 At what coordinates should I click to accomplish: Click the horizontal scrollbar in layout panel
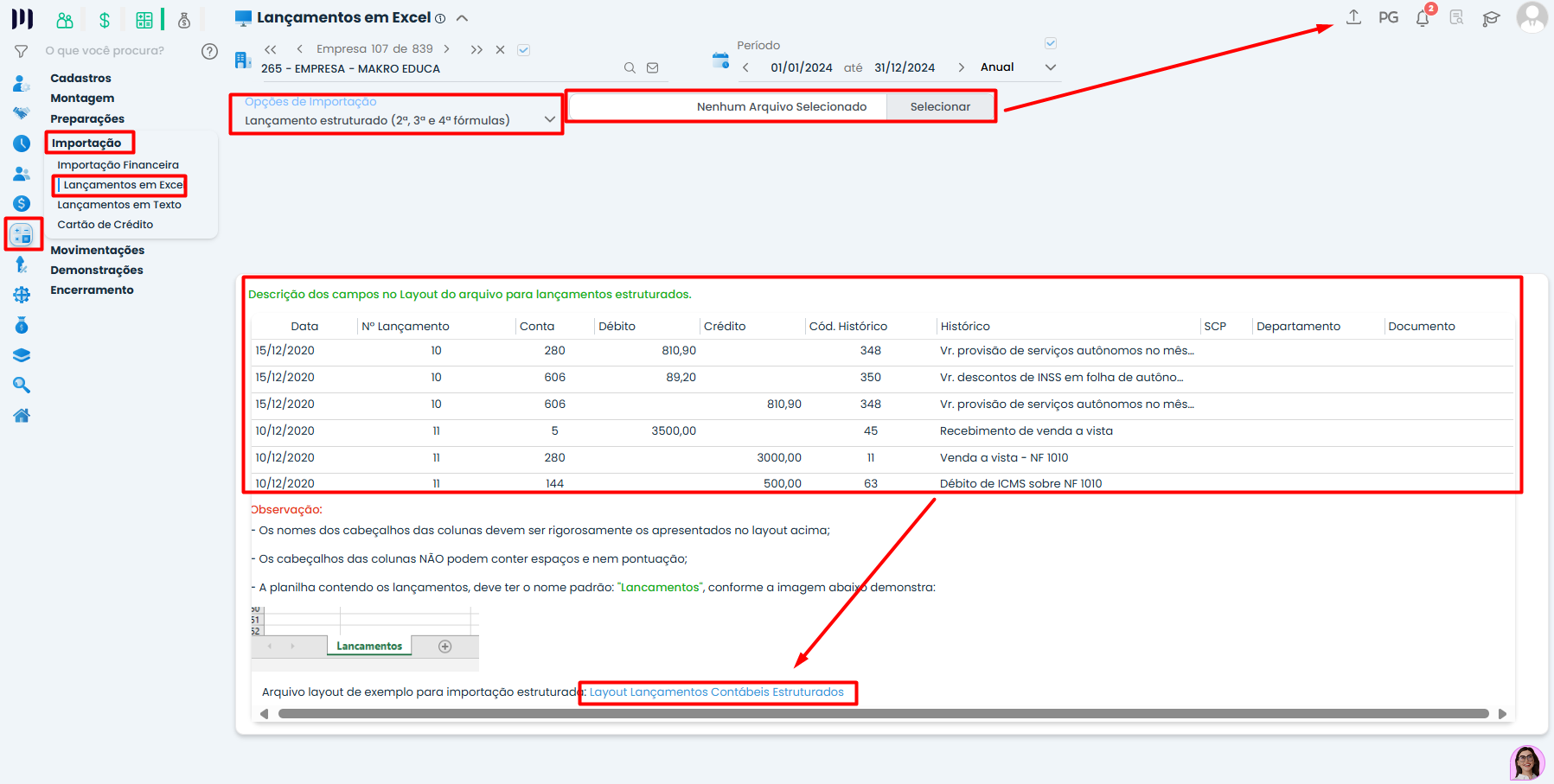point(882,714)
